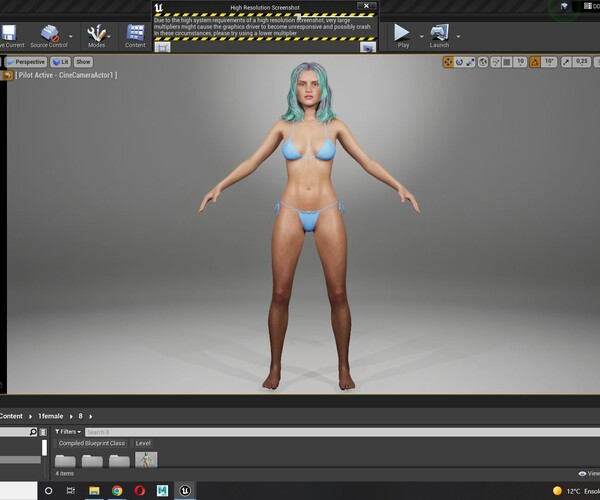
Task: Toggle world/local coordinate space globe icon
Action: click(x=483, y=62)
